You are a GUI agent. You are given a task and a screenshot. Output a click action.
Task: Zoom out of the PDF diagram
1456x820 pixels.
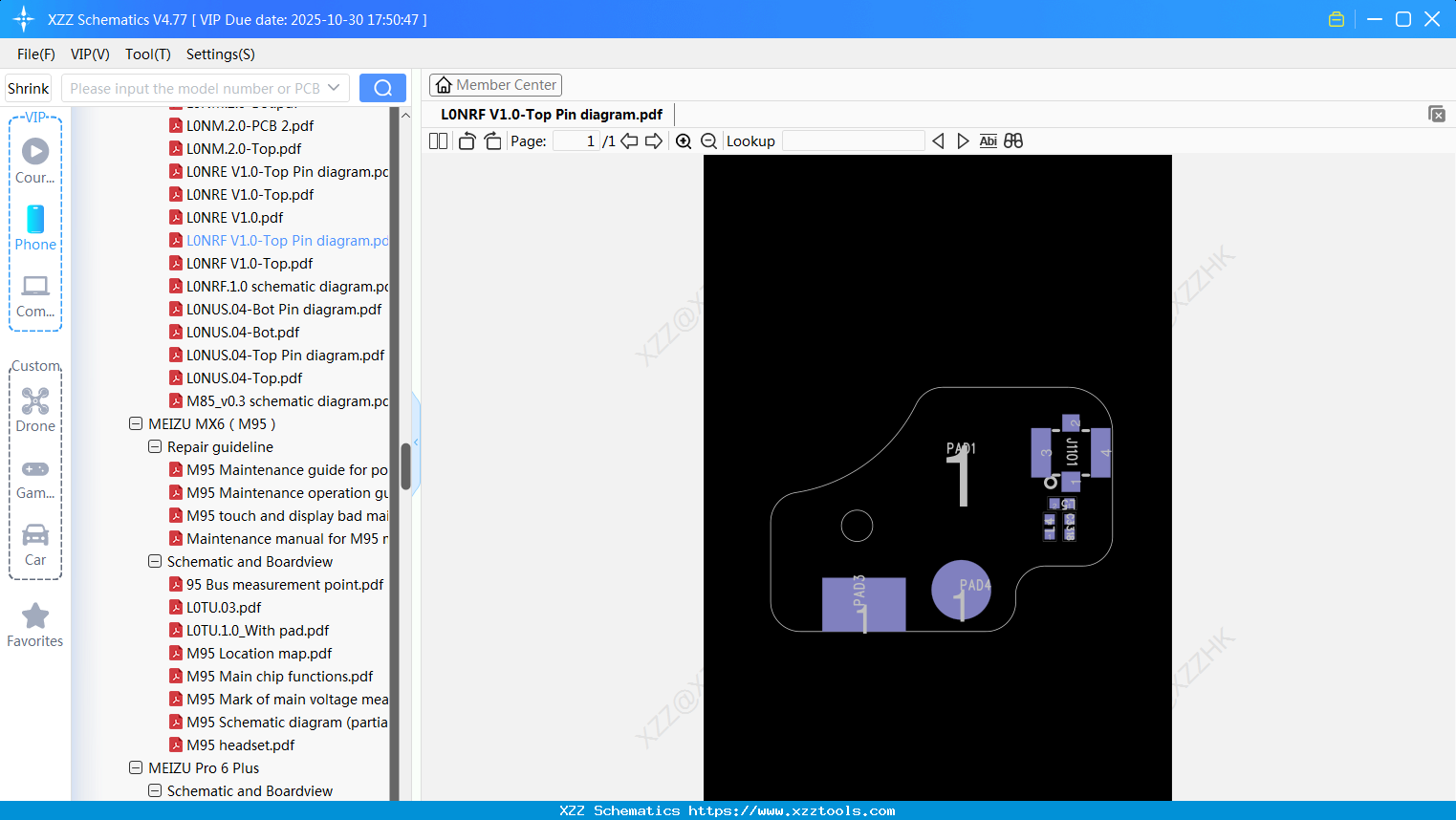click(x=708, y=140)
